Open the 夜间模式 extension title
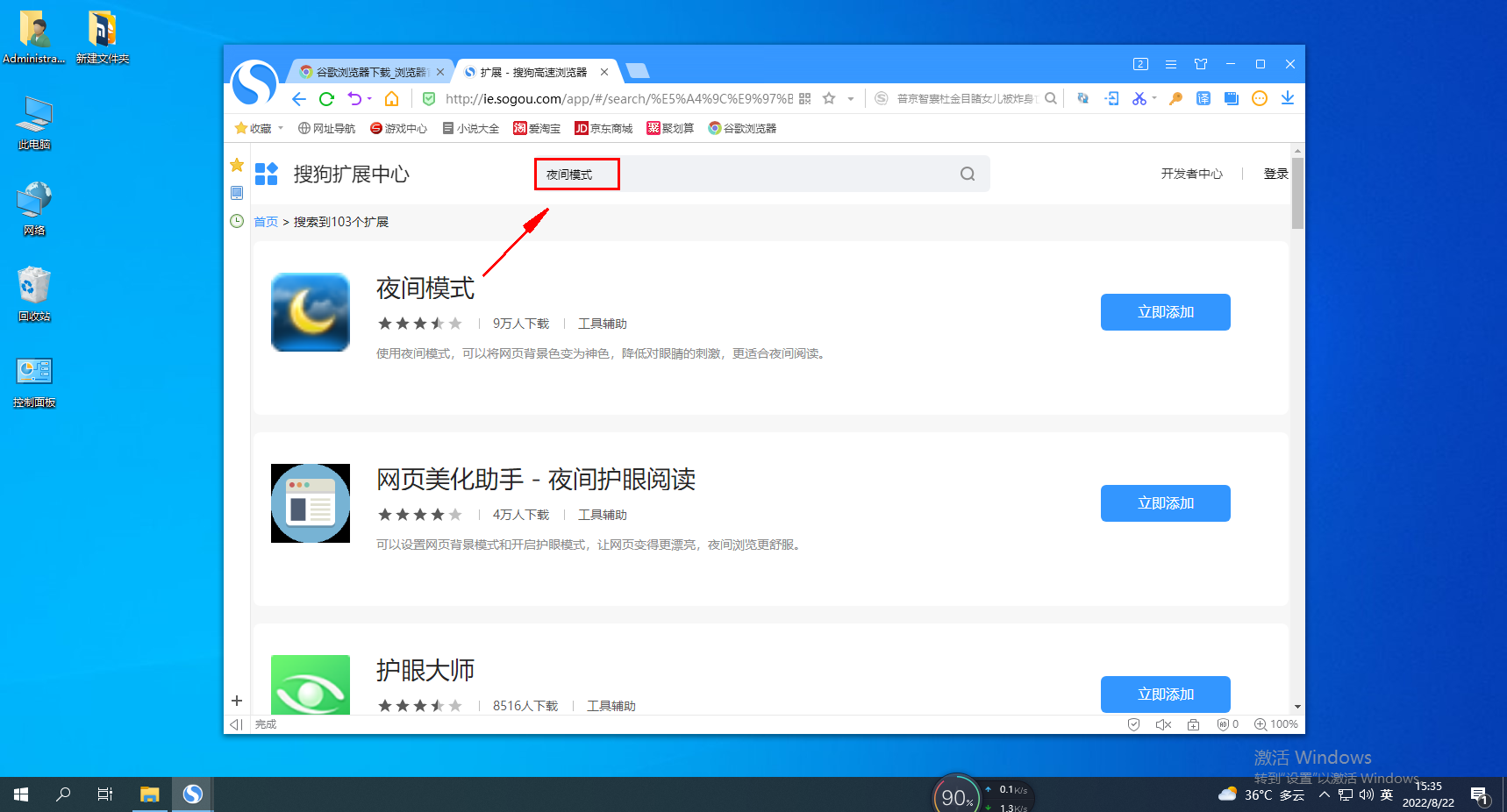This screenshot has width=1507, height=812. pyautogui.click(x=425, y=288)
